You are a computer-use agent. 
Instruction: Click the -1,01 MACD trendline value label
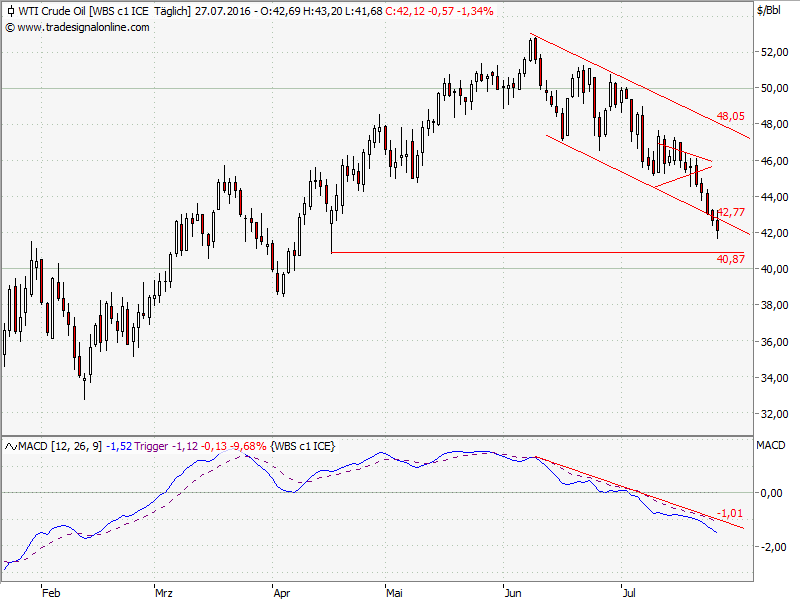point(731,514)
